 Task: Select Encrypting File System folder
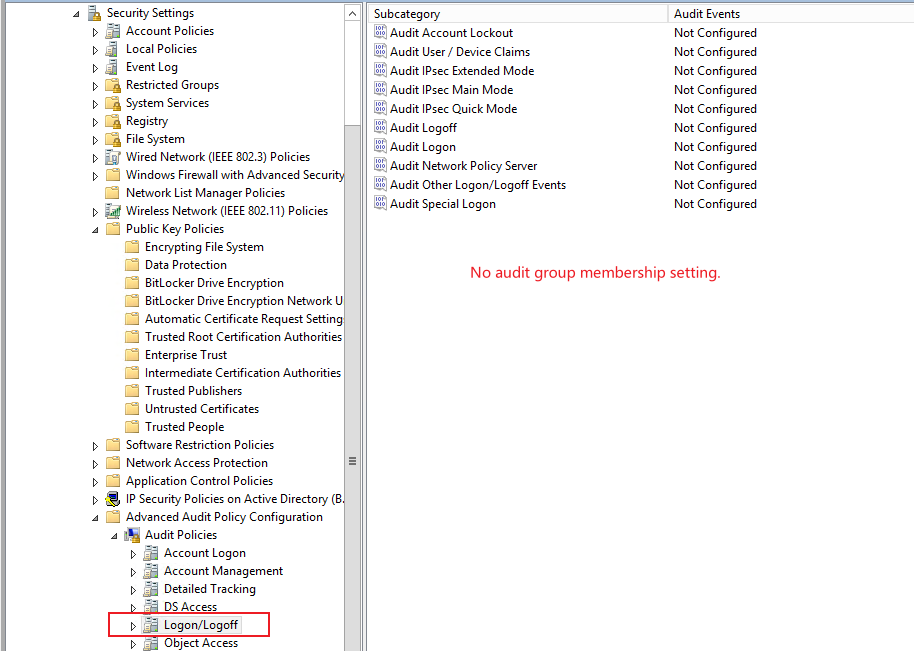204,247
